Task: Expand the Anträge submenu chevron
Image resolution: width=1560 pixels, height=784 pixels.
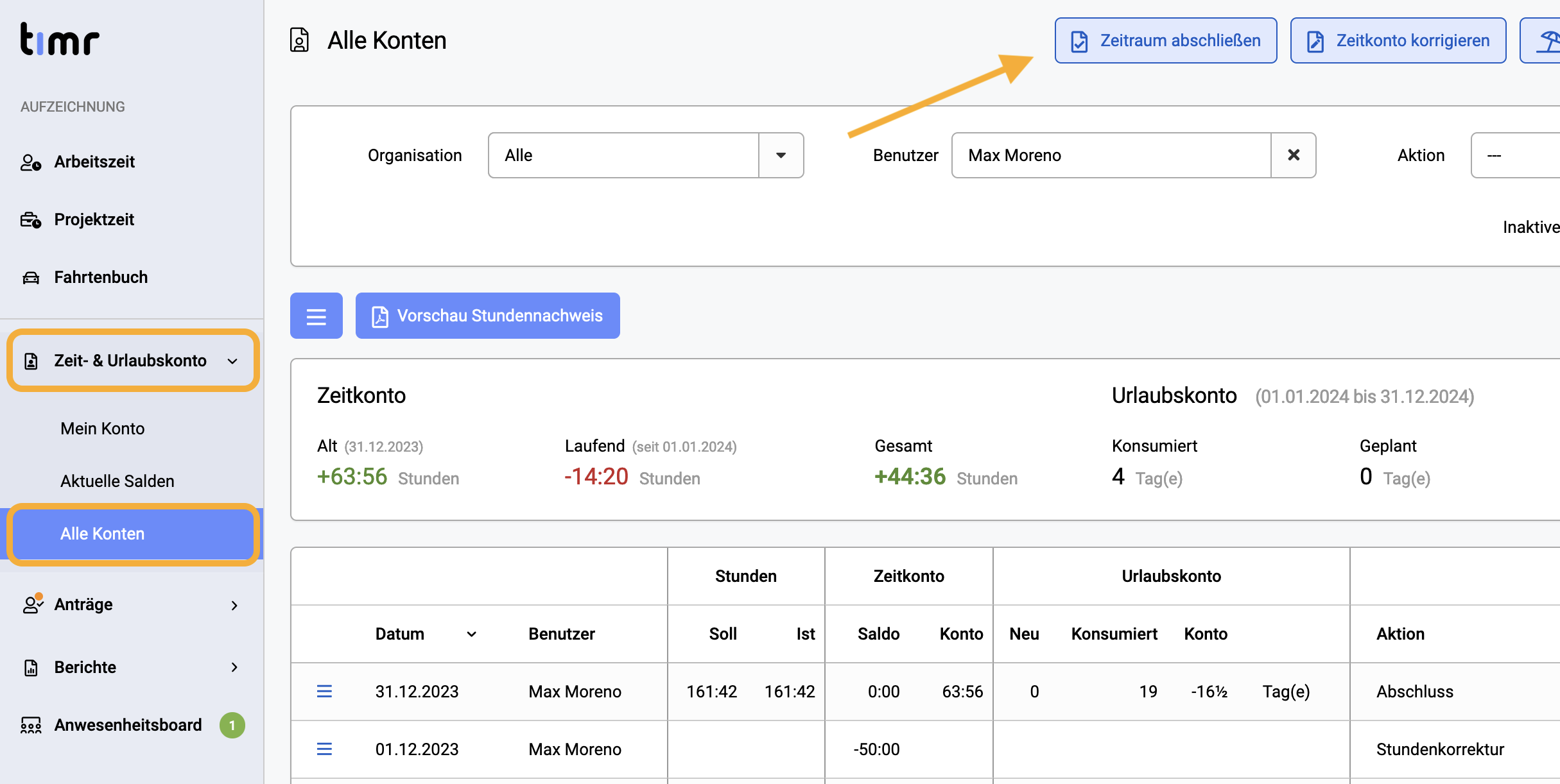Action: (234, 605)
